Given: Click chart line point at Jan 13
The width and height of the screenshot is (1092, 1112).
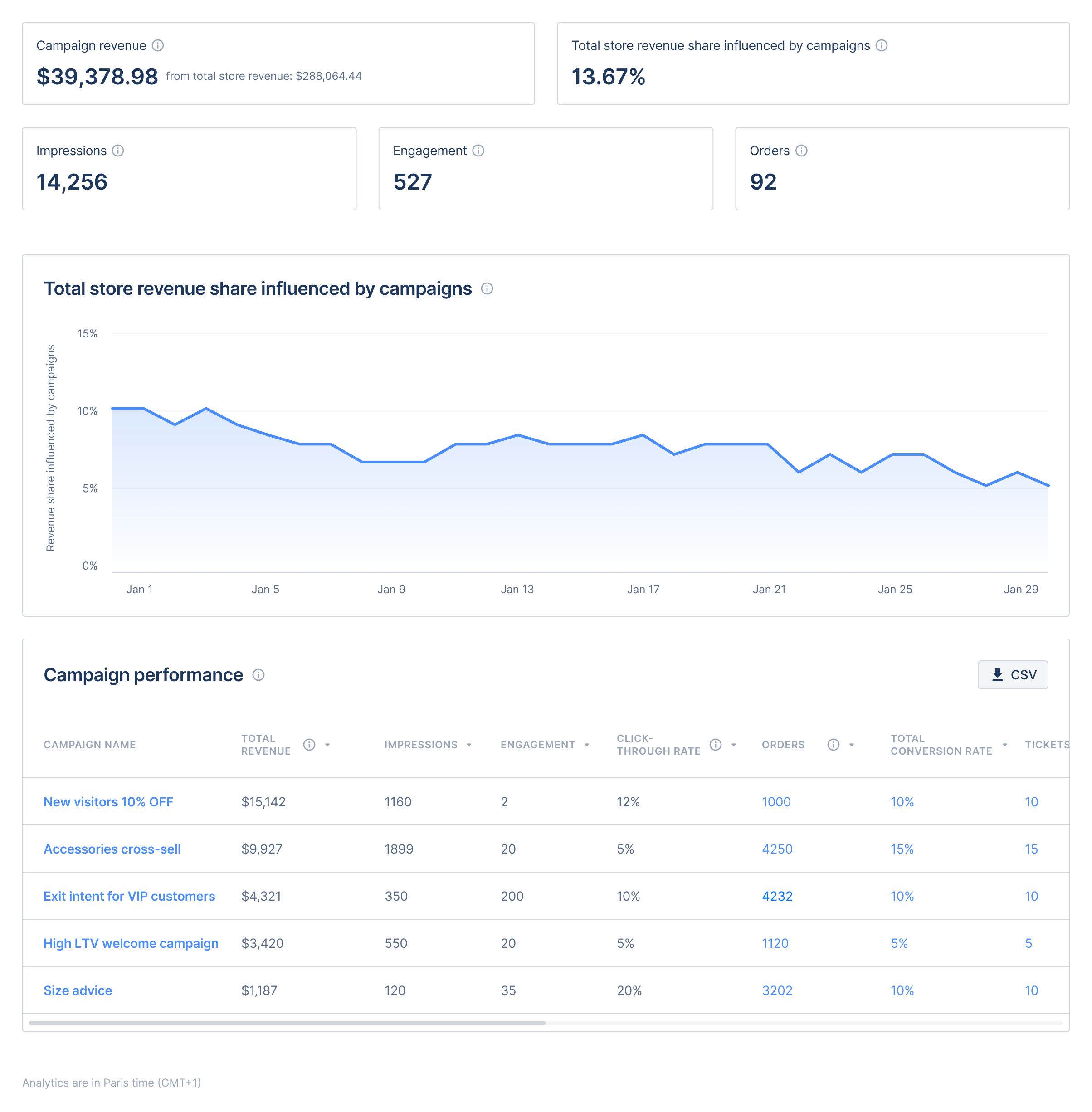Looking at the screenshot, I should coord(518,435).
